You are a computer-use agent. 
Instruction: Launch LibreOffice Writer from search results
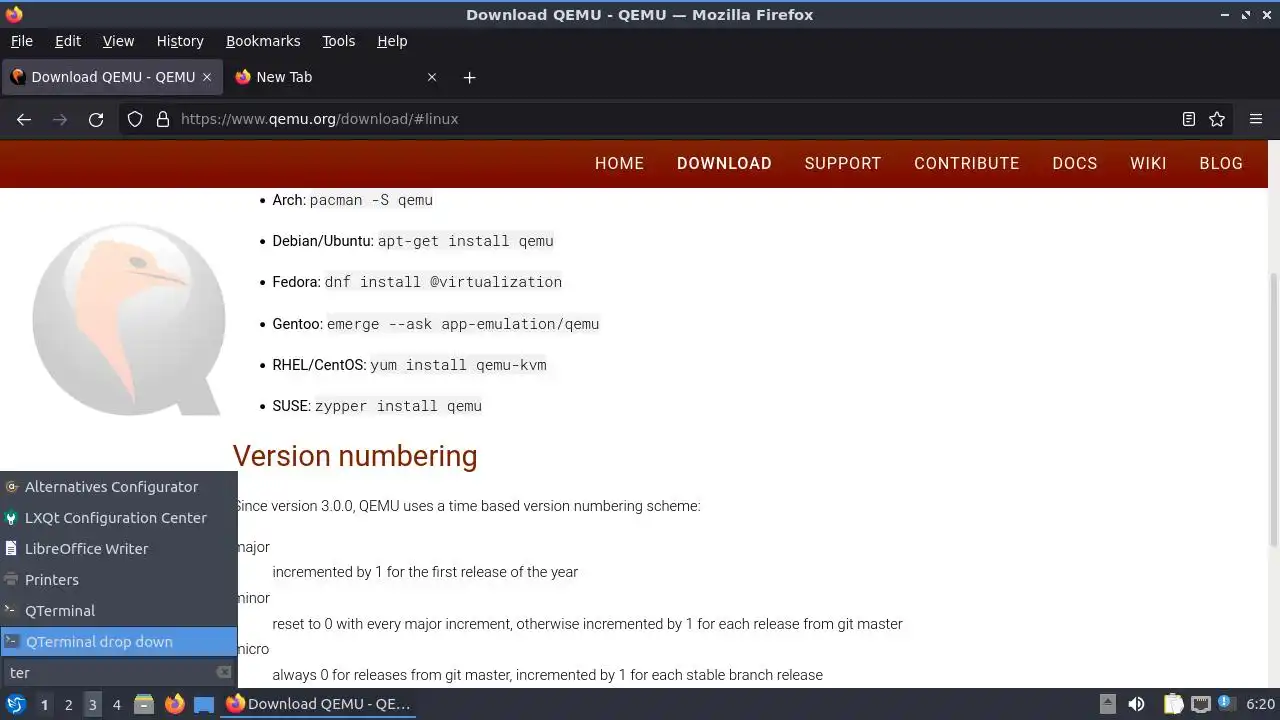(x=119, y=549)
